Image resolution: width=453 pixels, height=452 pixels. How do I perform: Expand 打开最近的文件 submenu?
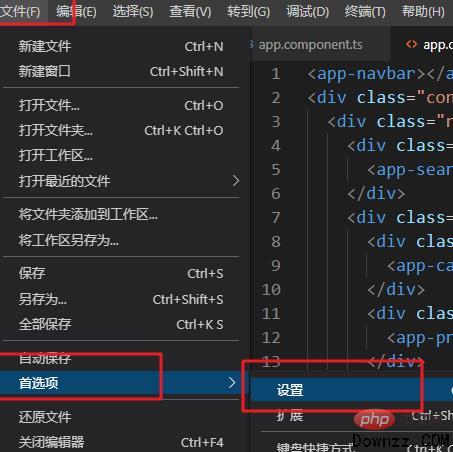click(121, 181)
